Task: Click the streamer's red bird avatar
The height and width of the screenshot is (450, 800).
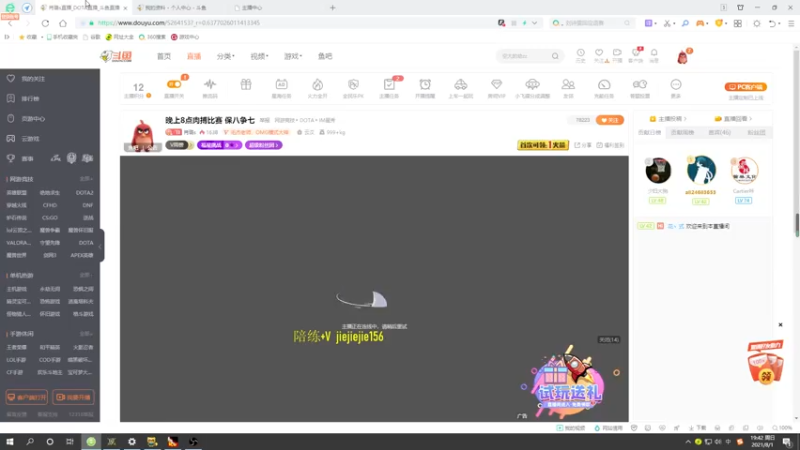Action: [x=143, y=136]
